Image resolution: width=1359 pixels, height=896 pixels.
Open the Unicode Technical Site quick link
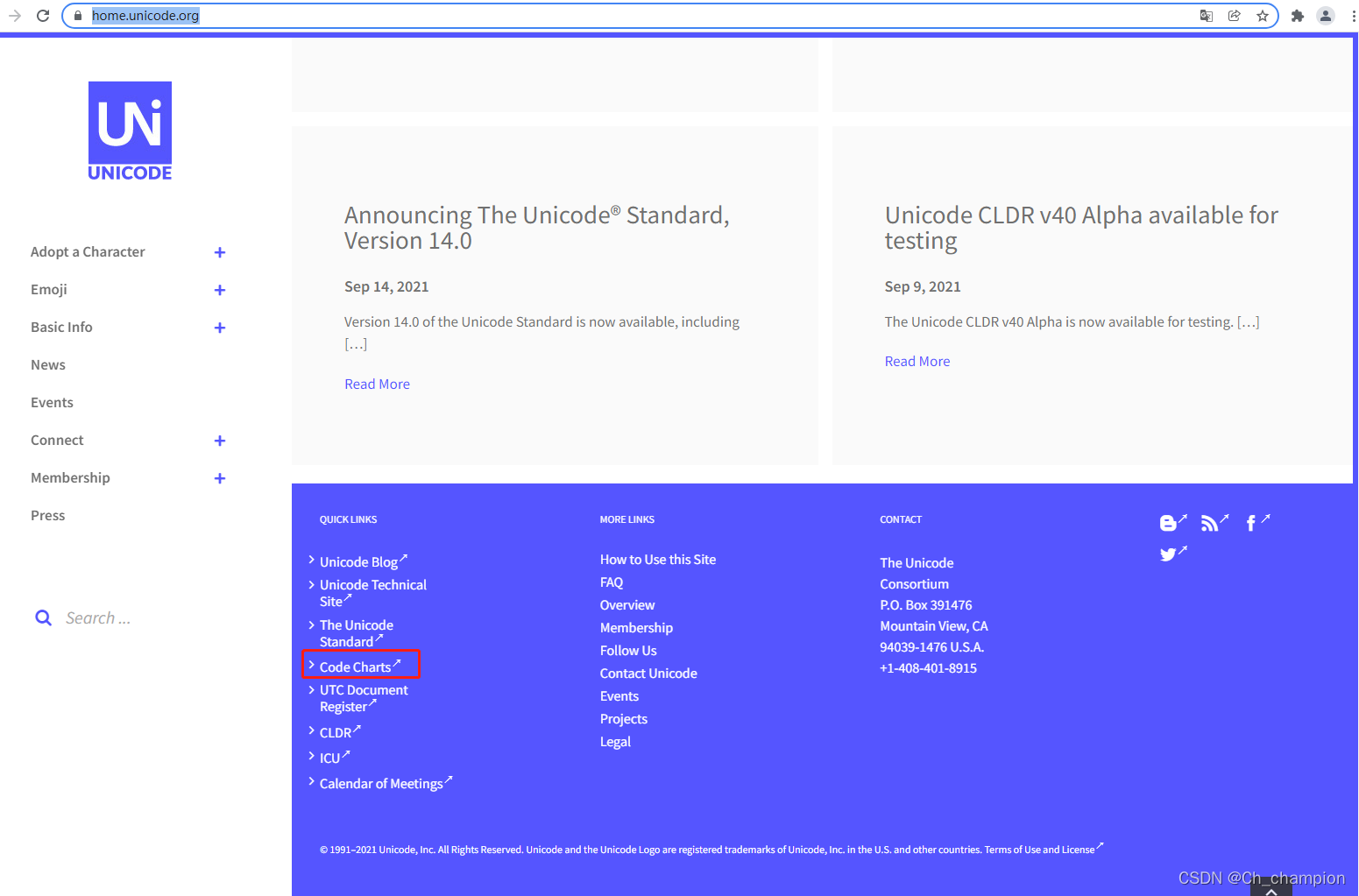tap(372, 593)
